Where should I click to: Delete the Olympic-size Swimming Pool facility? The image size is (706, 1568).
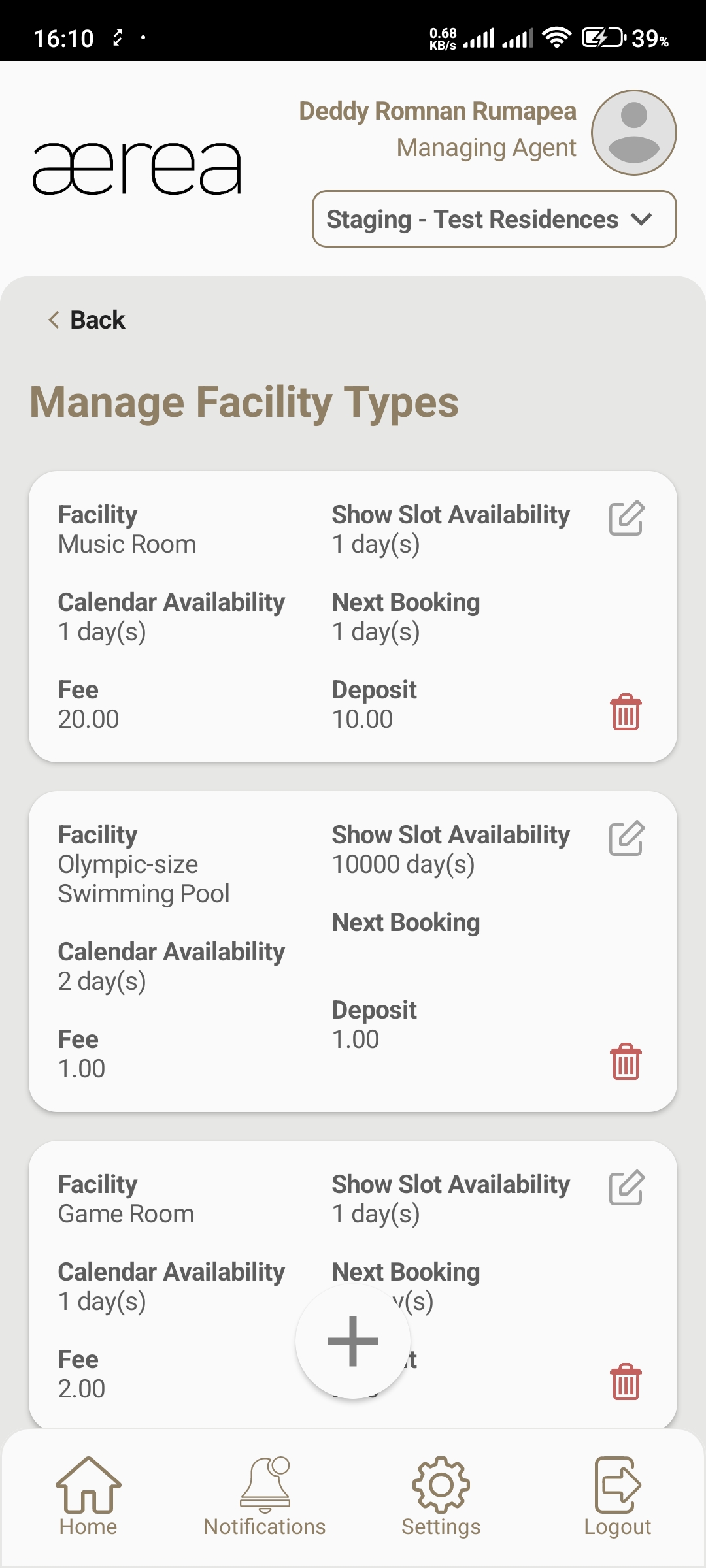coord(626,1062)
